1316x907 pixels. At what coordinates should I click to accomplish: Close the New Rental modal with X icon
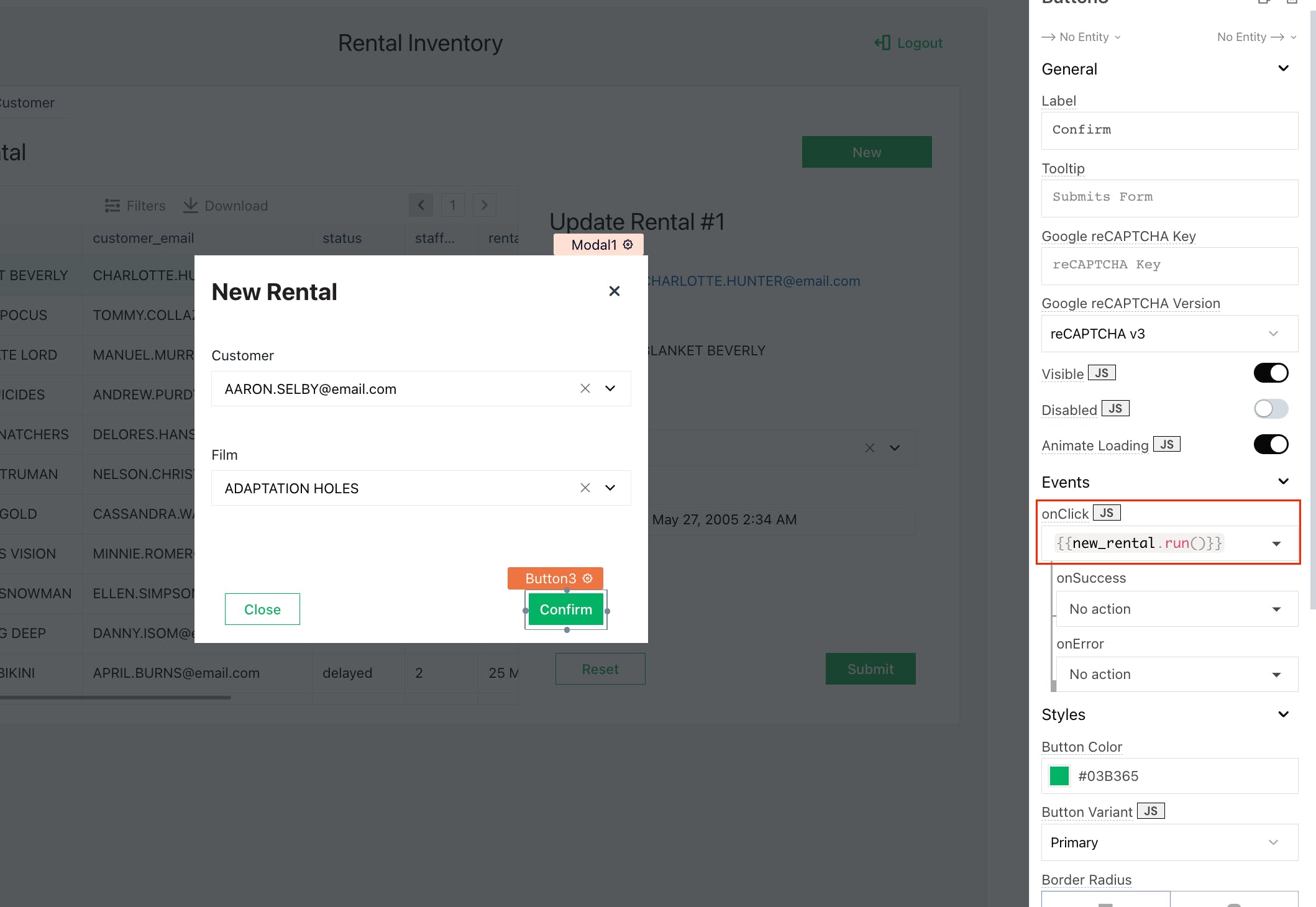tap(614, 291)
